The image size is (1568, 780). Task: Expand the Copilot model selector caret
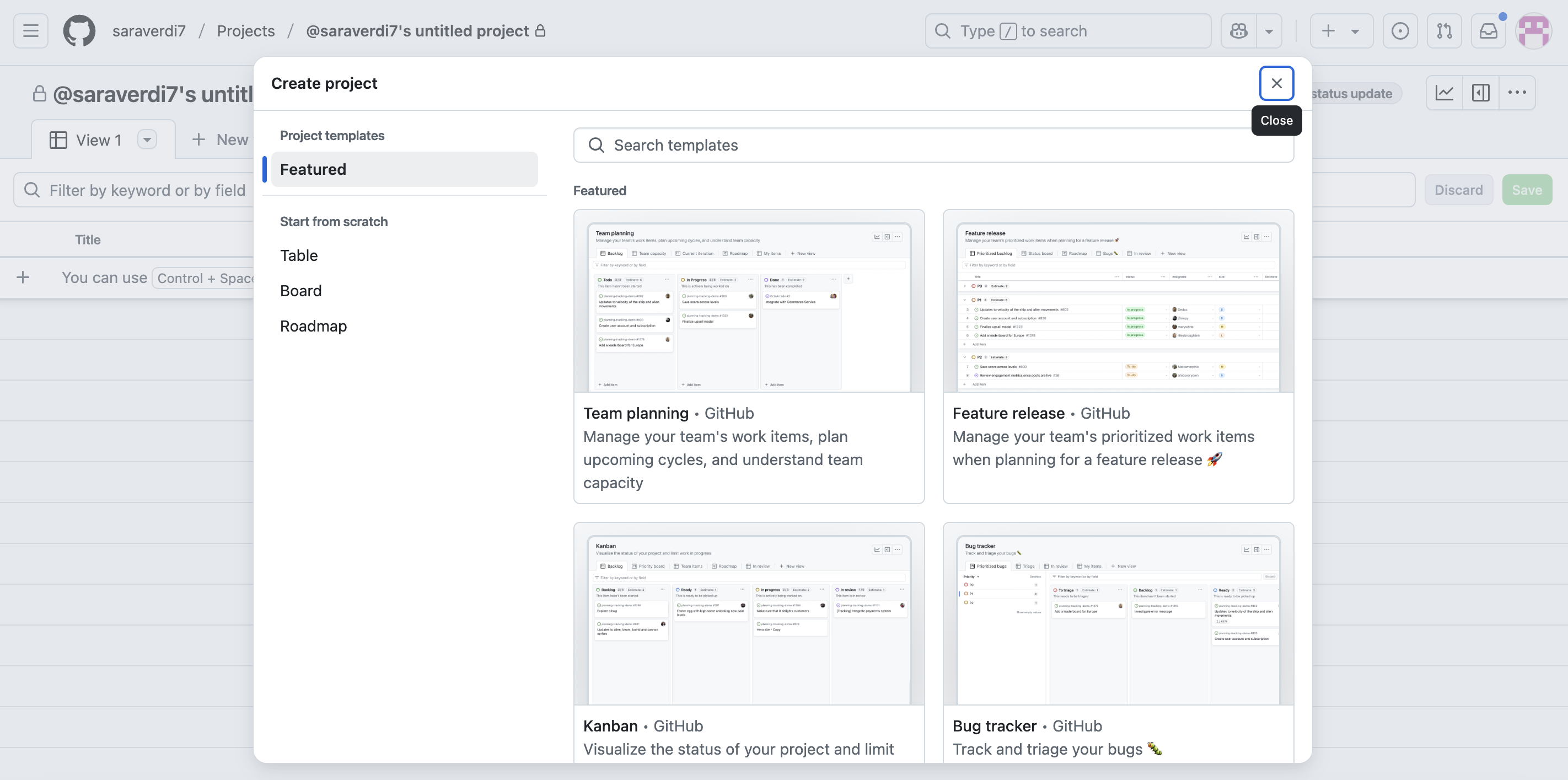(1270, 30)
